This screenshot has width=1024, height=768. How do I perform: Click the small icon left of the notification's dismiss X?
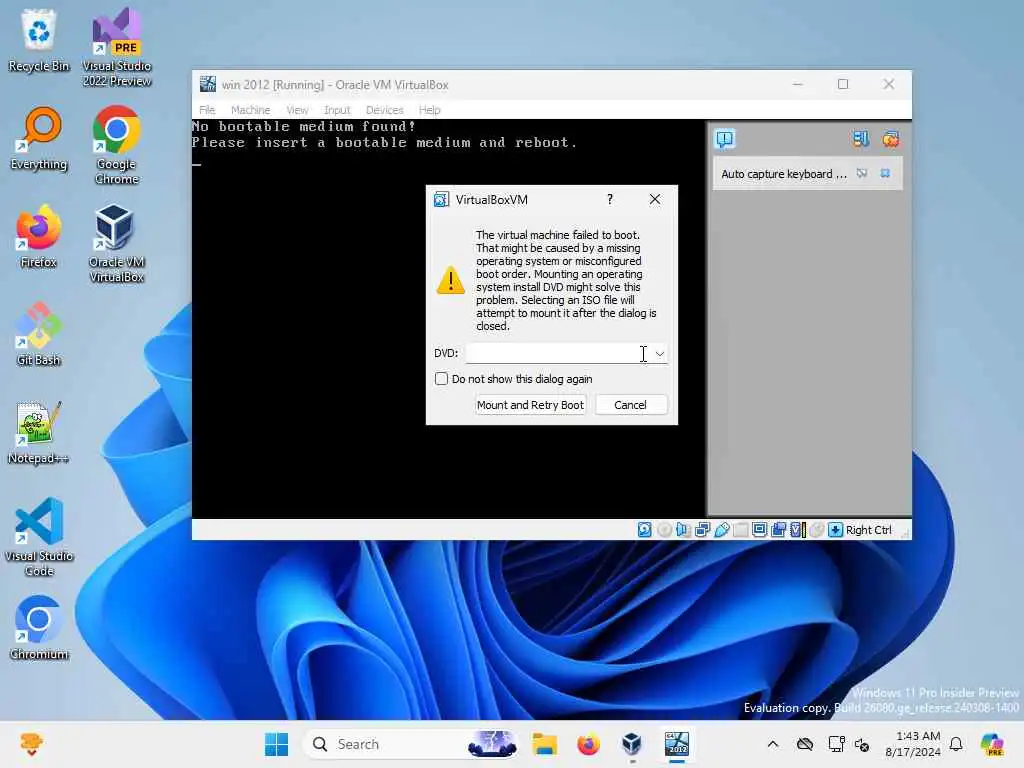click(862, 174)
